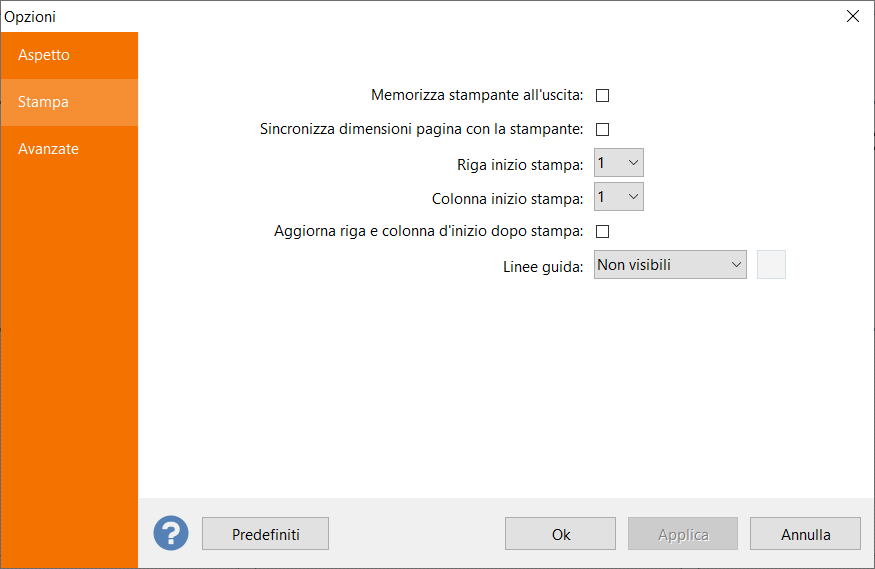Toggle Aggiorna riga e colonna d'inizio checkbox
The height and width of the screenshot is (569, 875).
coord(603,232)
